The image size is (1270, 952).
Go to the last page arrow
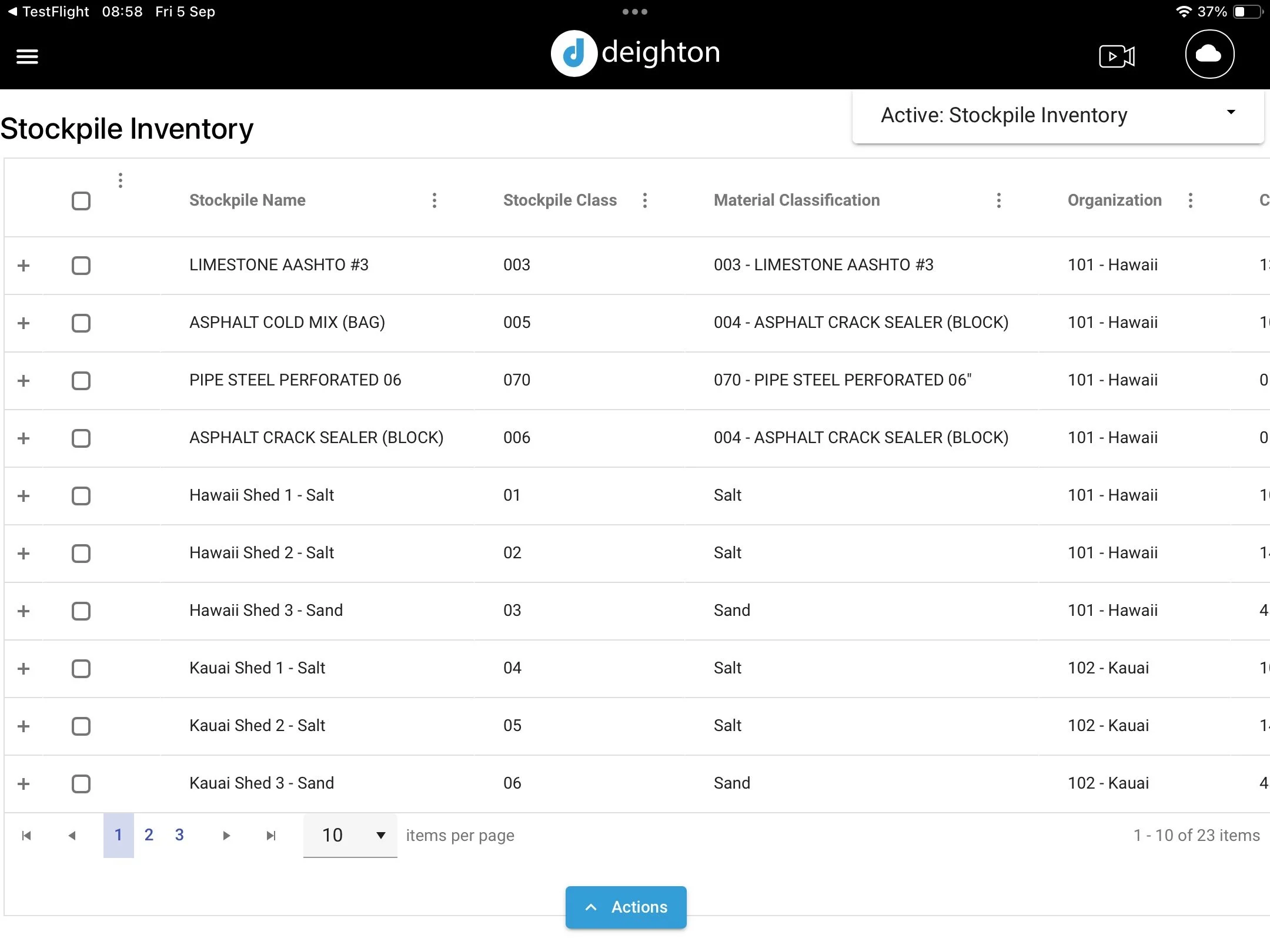click(270, 836)
